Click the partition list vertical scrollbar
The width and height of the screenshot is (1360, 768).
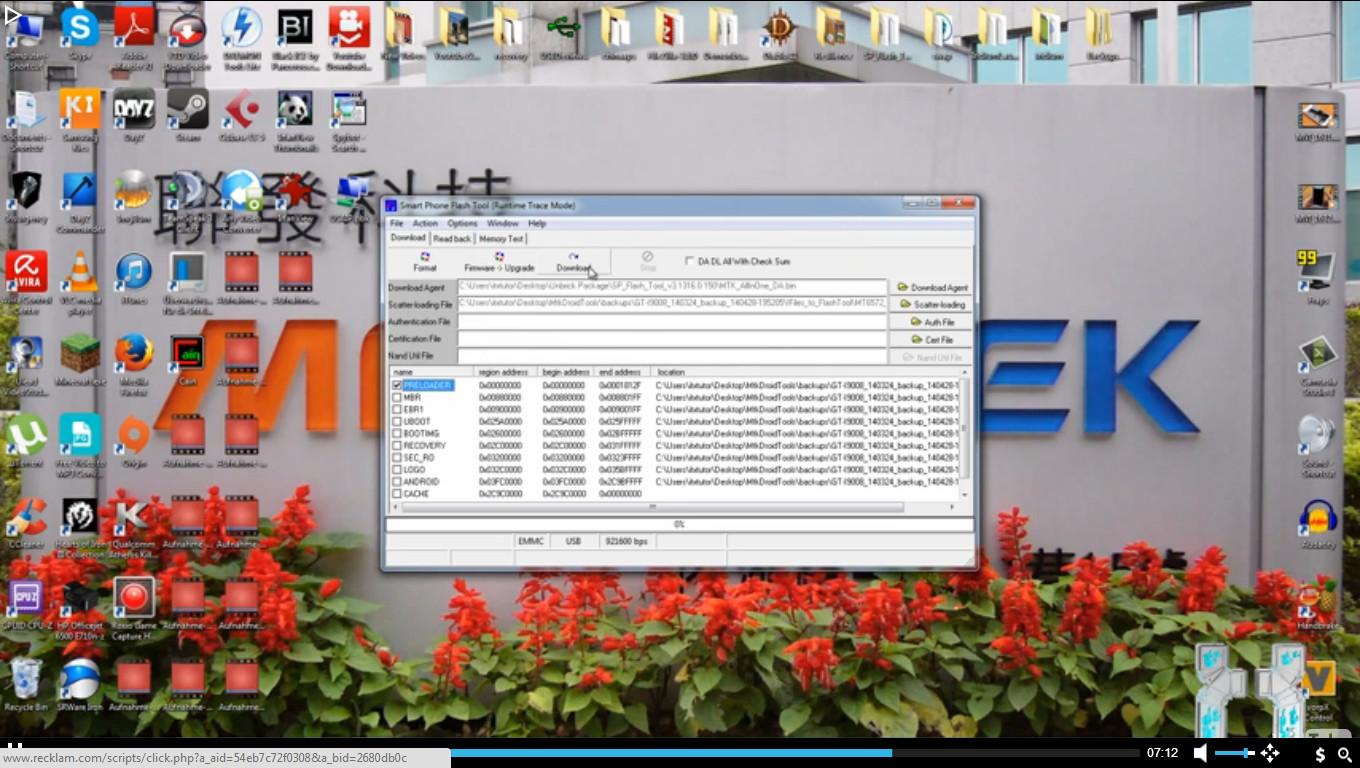pos(965,434)
